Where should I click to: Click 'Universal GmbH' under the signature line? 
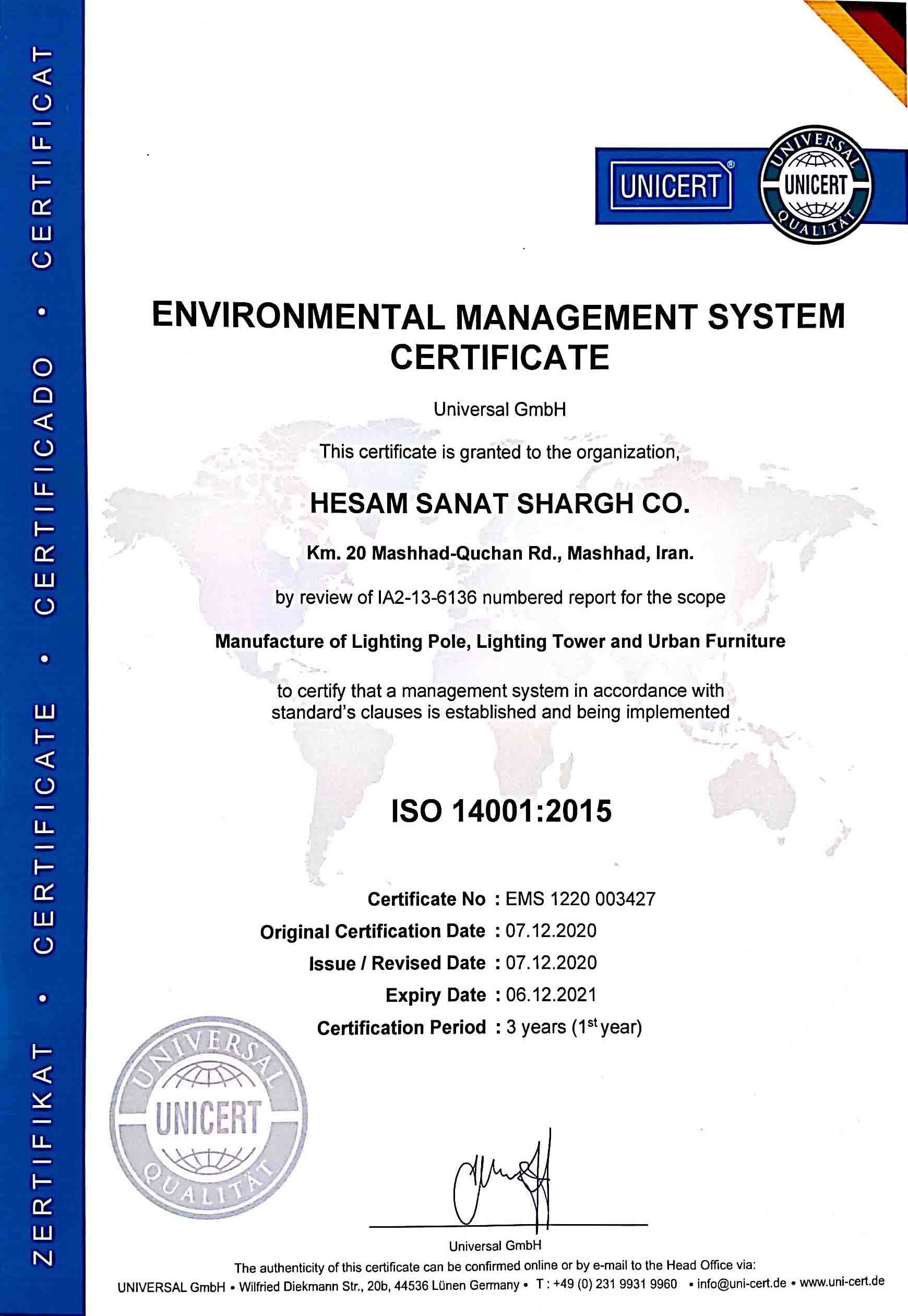(x=495, y=1246)
